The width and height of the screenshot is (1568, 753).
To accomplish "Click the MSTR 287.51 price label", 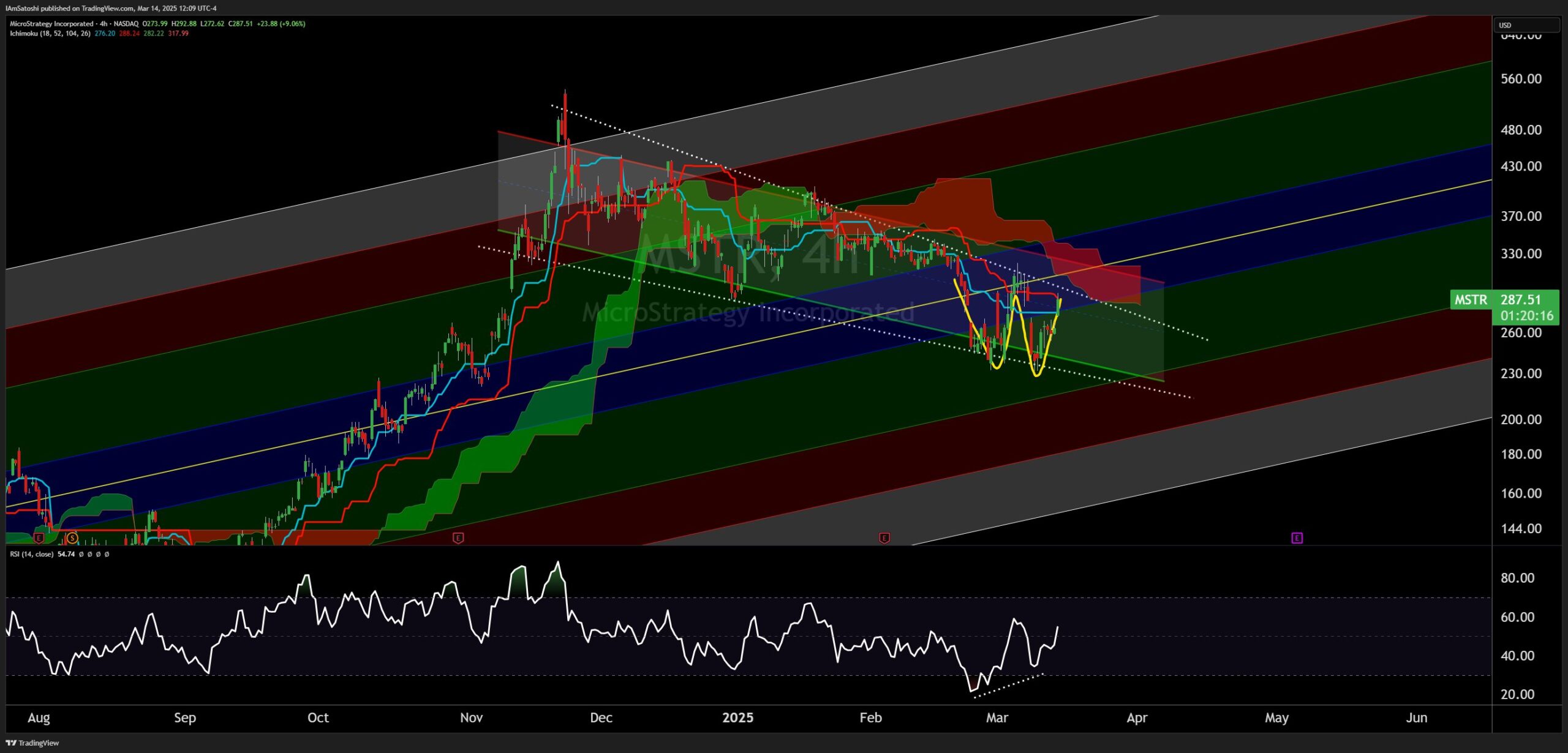I will point(1506,299).
